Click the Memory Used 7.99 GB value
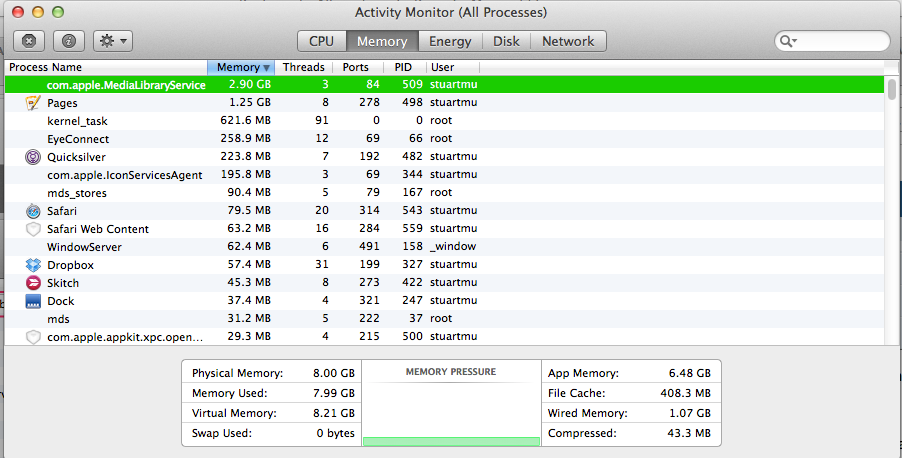The image size is (902, 458). (x=334, y=393)
